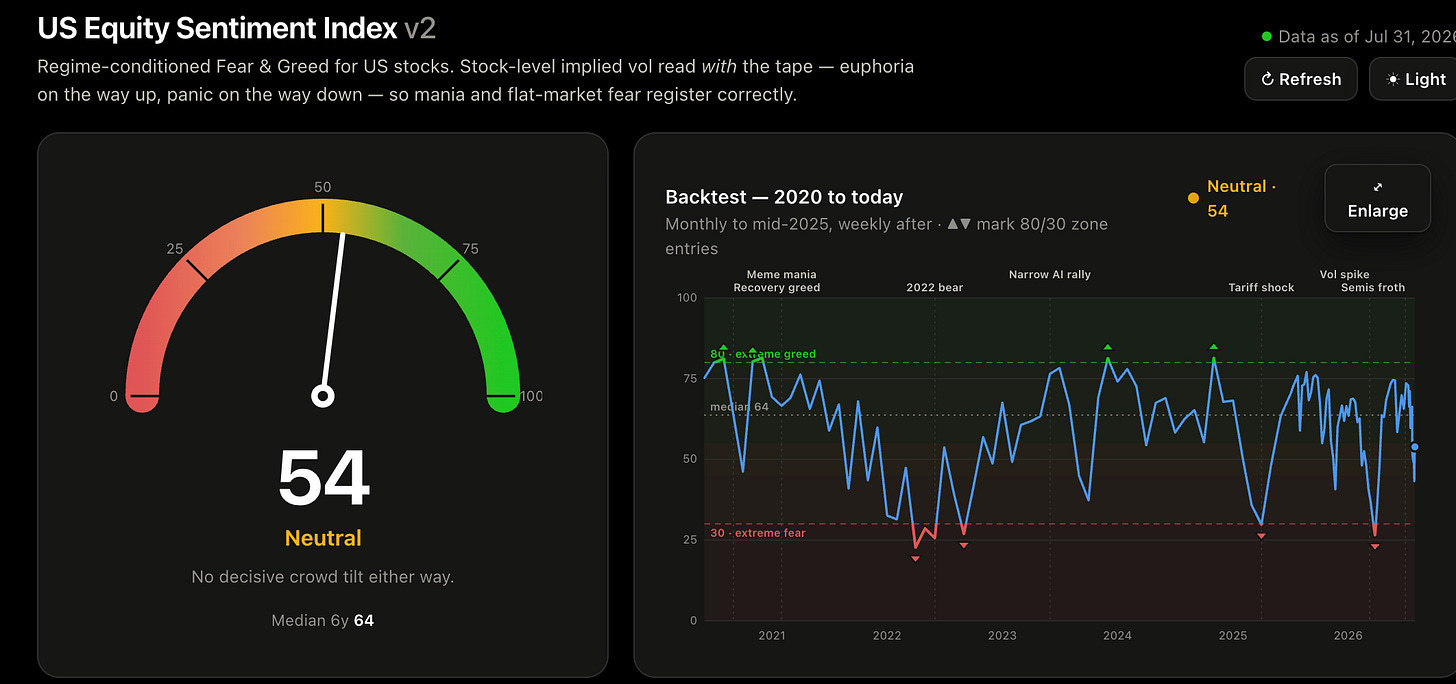This screenshot has width=1456, height=684.
Task: Click the green triangle marker near 2024
Action: click(x=1107, y=347)
